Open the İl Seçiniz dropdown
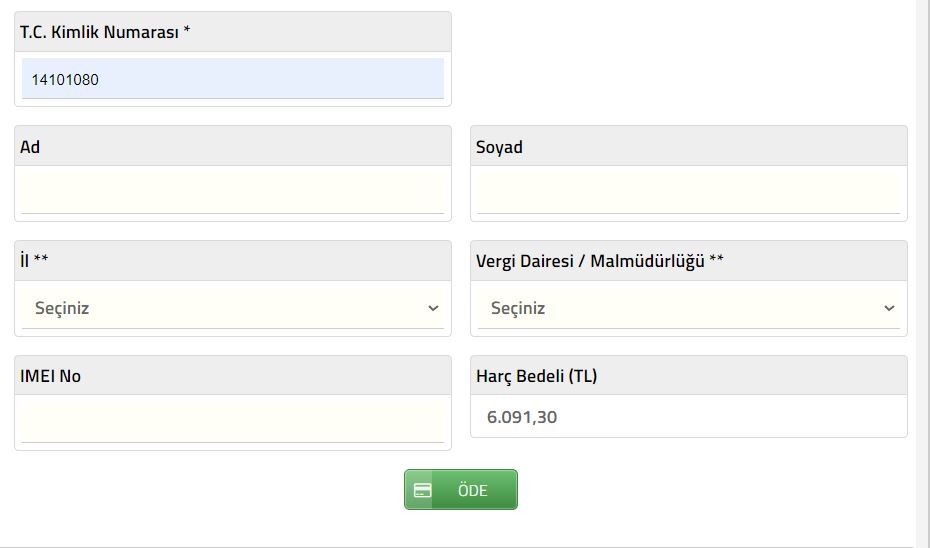The image size is (930, 548). point(232,308)
